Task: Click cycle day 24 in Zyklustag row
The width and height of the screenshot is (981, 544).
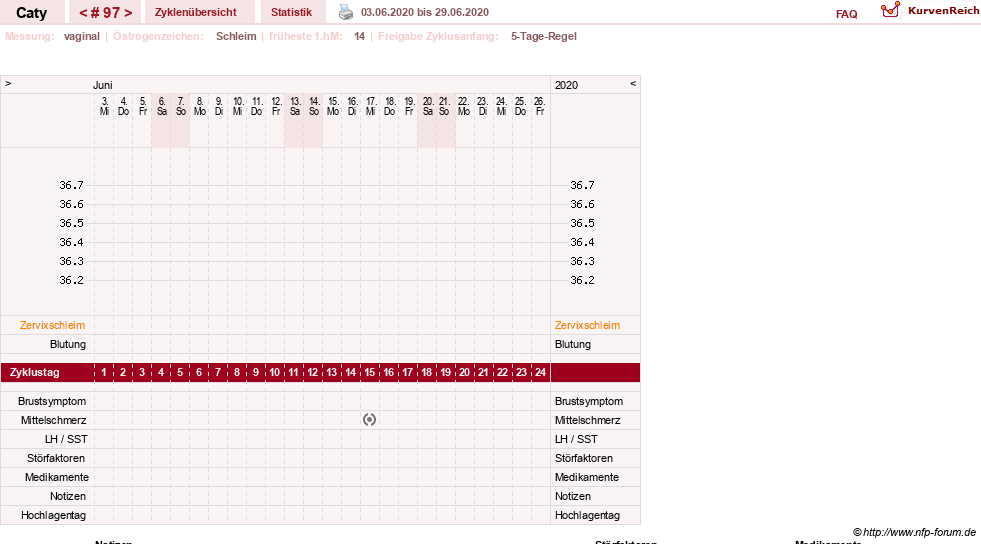Action: click(541, 372)
